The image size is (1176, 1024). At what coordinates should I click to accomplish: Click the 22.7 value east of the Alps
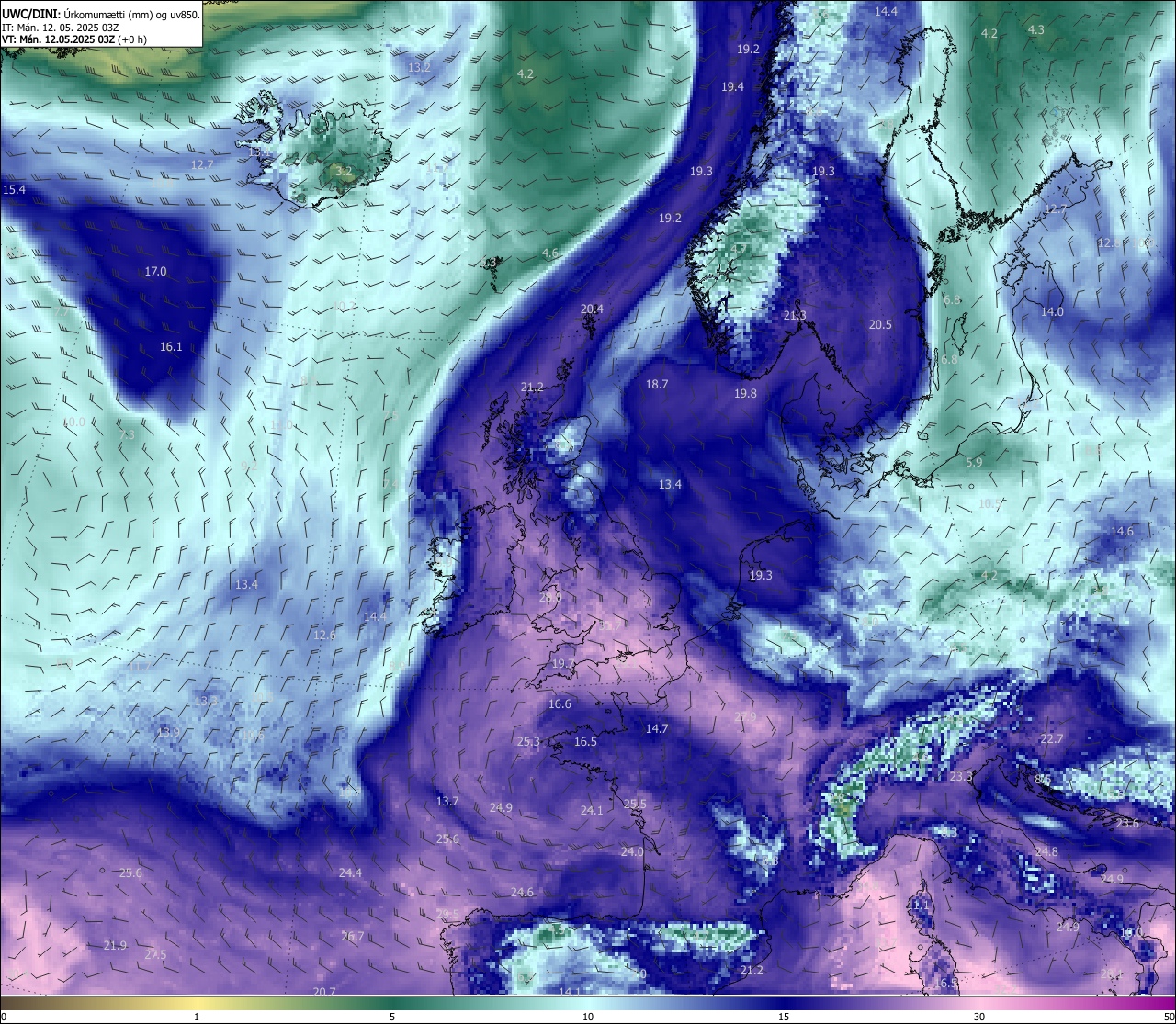click(1051, 738)
